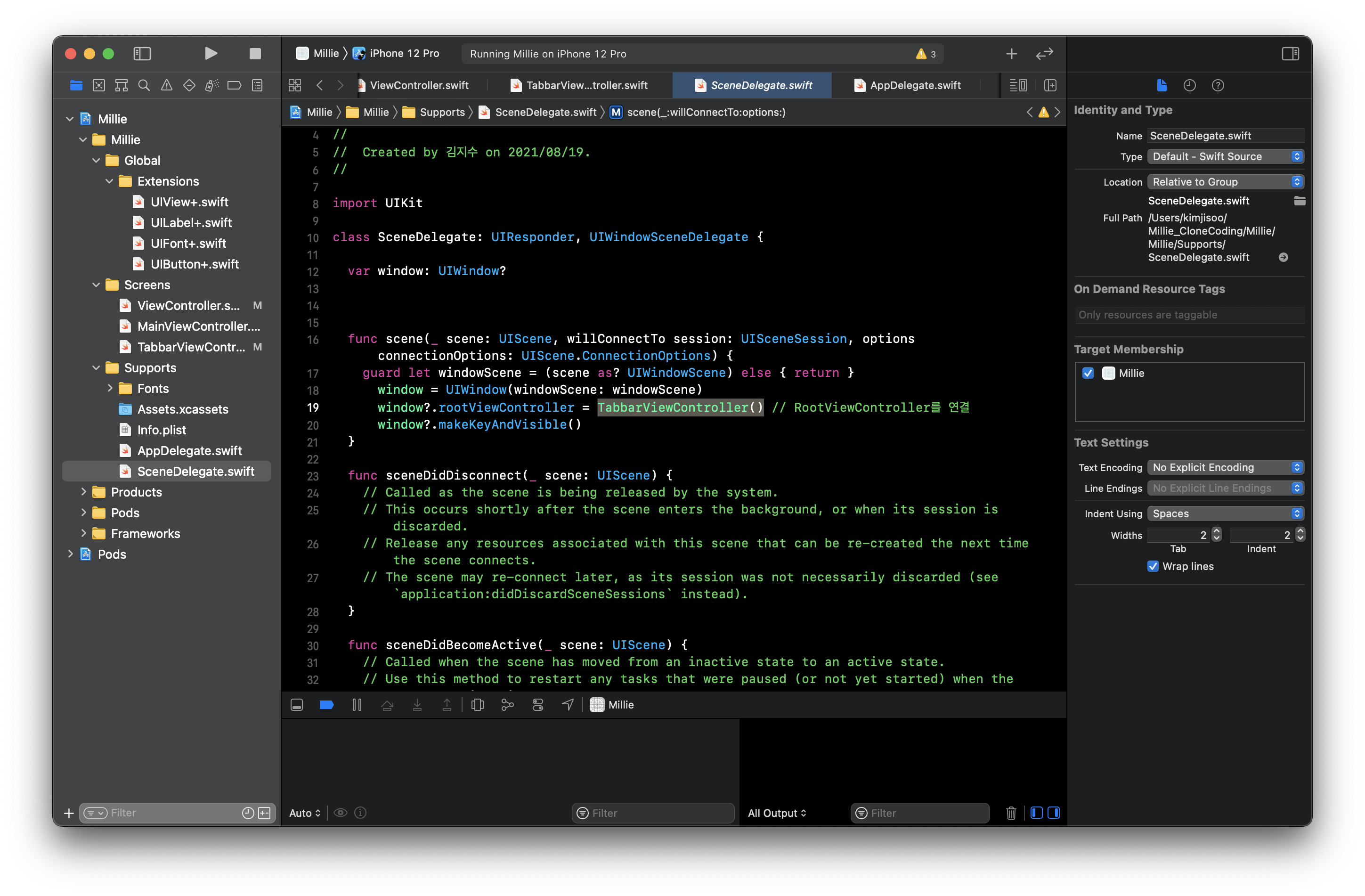Image resolution: width=1365 pixels, height=896 pixels.
Task: Click the Run play button
Action: click(211, 53)
